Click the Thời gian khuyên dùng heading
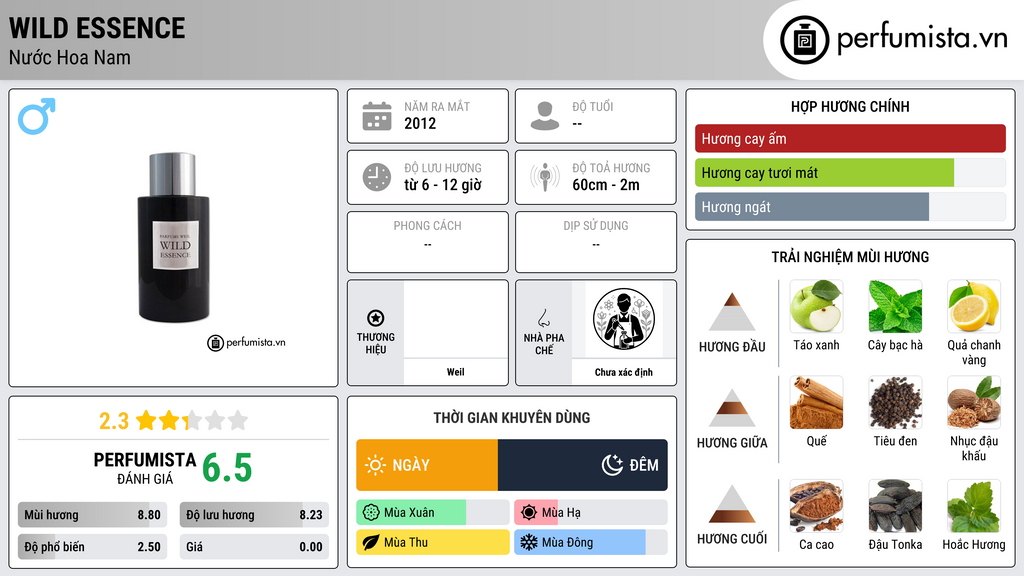The image size is (1024, 576). [x=512, y=418]
